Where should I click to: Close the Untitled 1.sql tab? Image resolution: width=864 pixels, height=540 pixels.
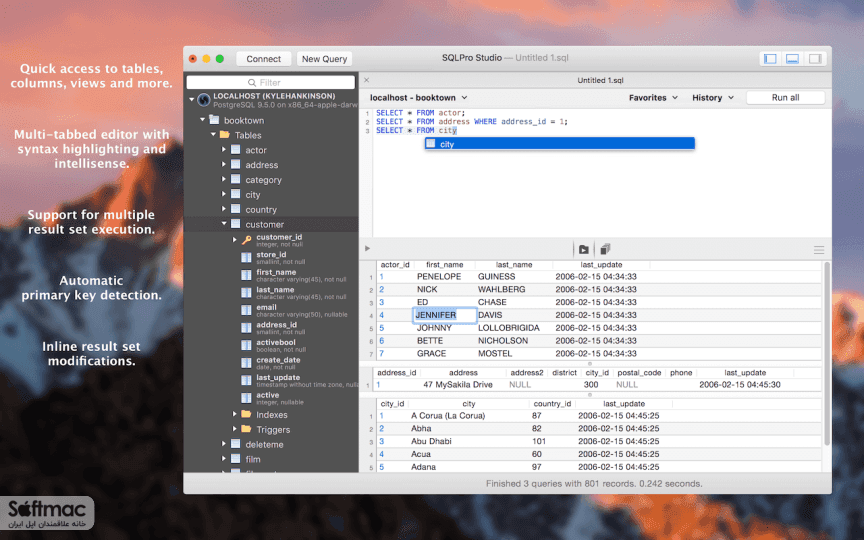click(x=366, y=80)
